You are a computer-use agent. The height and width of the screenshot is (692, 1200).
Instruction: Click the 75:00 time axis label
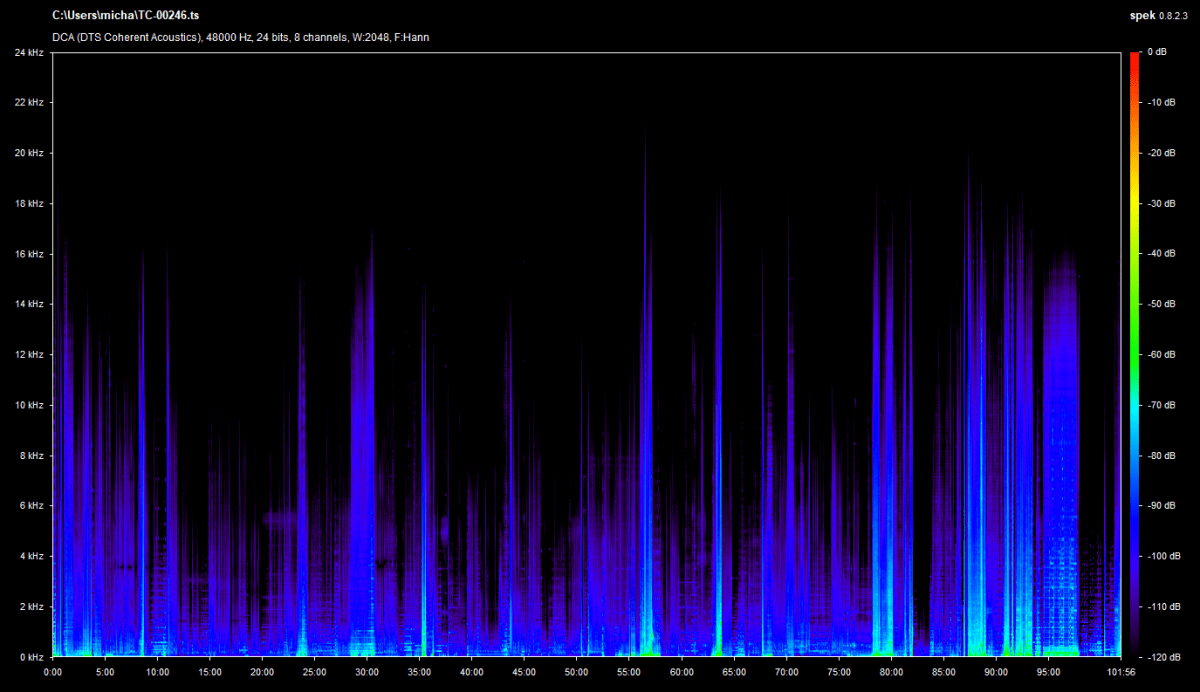pyautogui.click(x=838, y=672)
